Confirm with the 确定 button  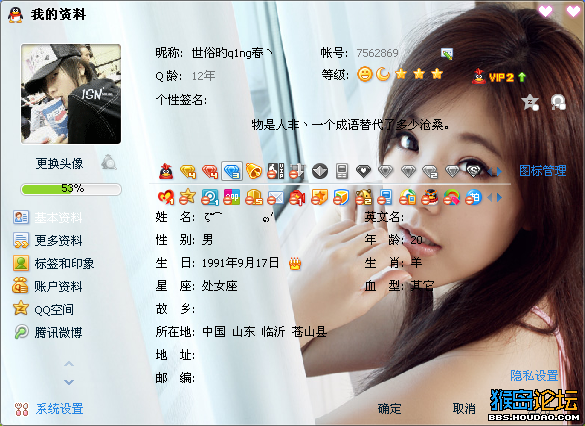(x=389, y=409)
